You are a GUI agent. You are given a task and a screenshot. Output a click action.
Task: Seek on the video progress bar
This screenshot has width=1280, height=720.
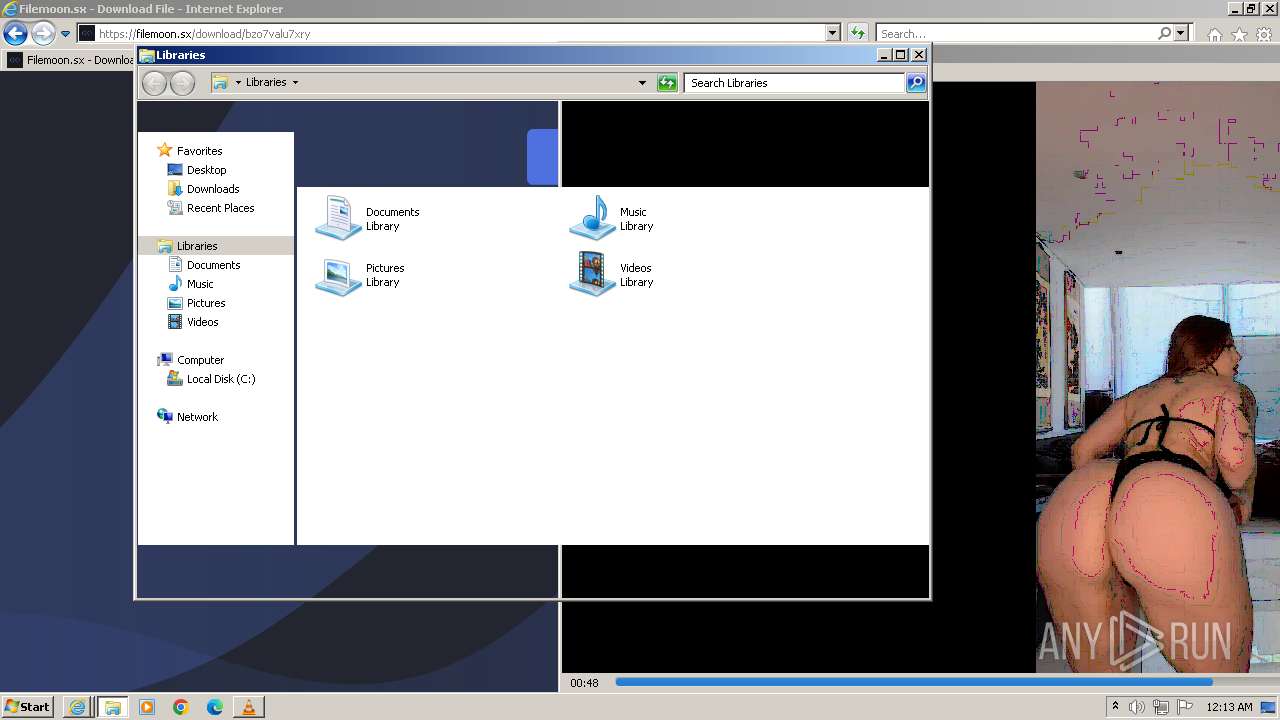(x=913, y=682)
